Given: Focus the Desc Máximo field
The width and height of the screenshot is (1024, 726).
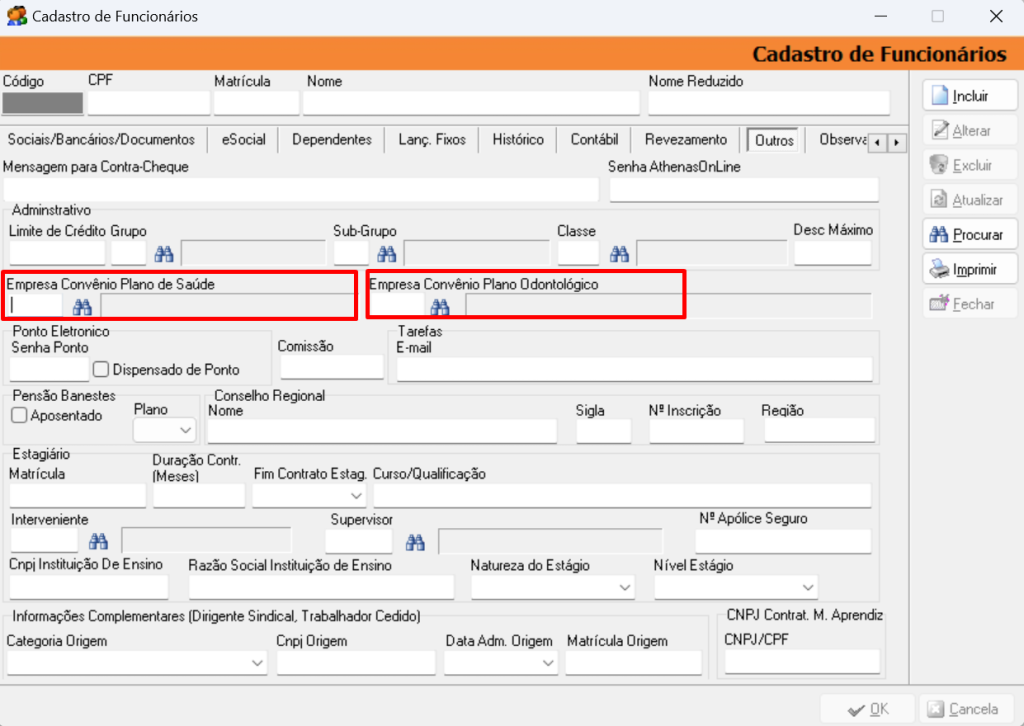Looking at the screenshot, I should tap(833, 253).
